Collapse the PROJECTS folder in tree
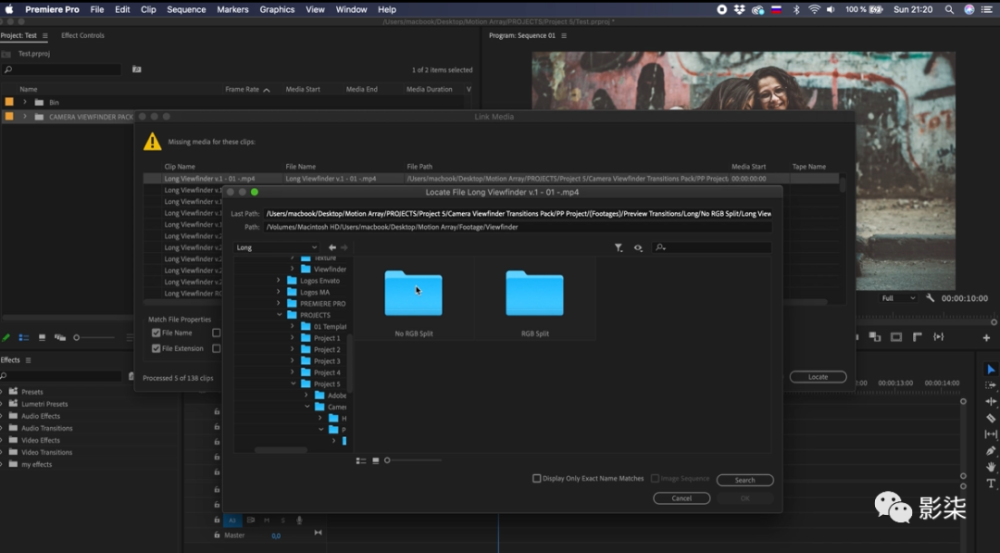The height and width of the screenshot is (553, 1000). 279,315
